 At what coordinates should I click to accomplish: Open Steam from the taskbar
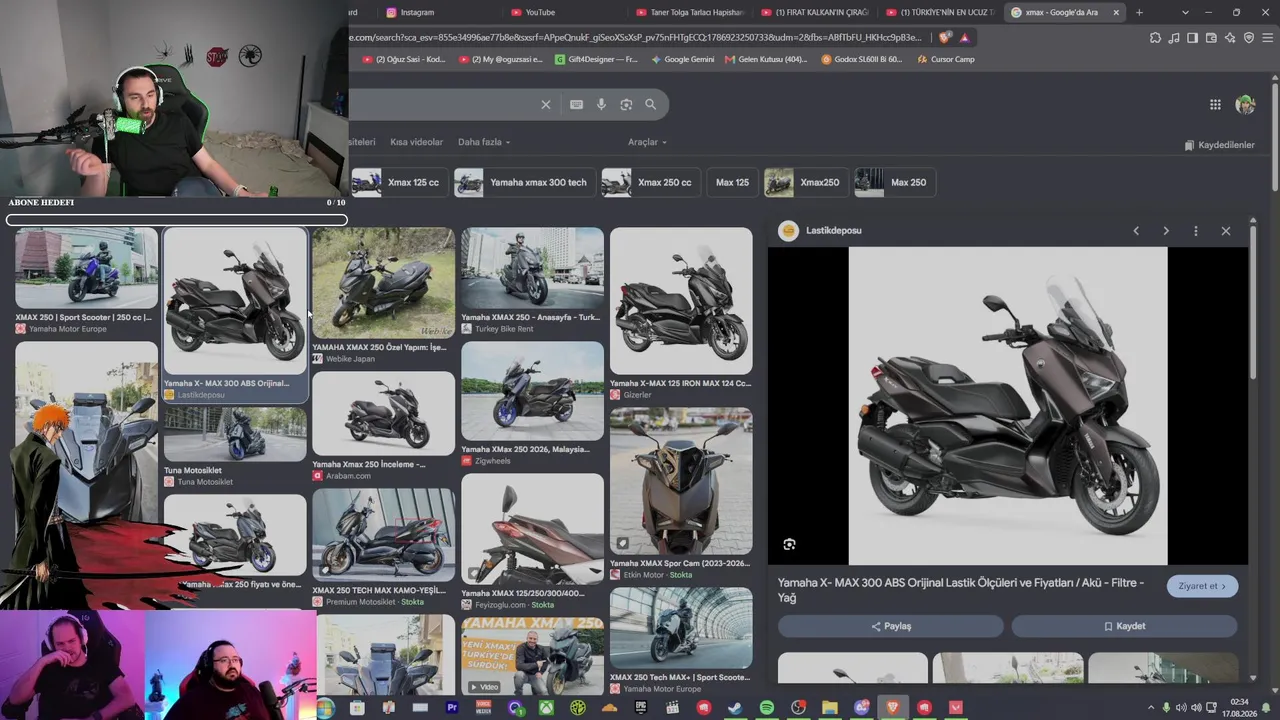[x=735, y=708]
